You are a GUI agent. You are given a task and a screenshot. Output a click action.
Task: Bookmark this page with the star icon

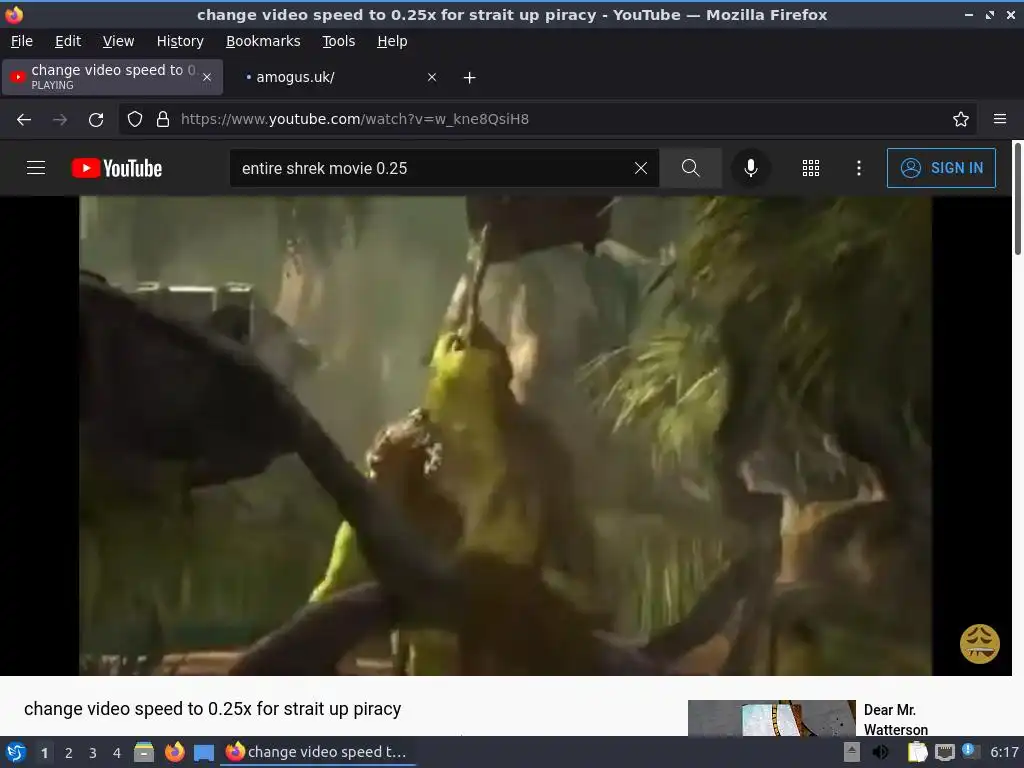pos(961,119)
